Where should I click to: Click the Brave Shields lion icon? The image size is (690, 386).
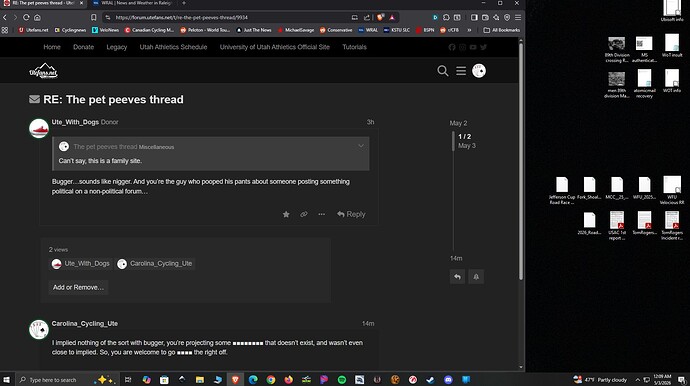point(380,18)
